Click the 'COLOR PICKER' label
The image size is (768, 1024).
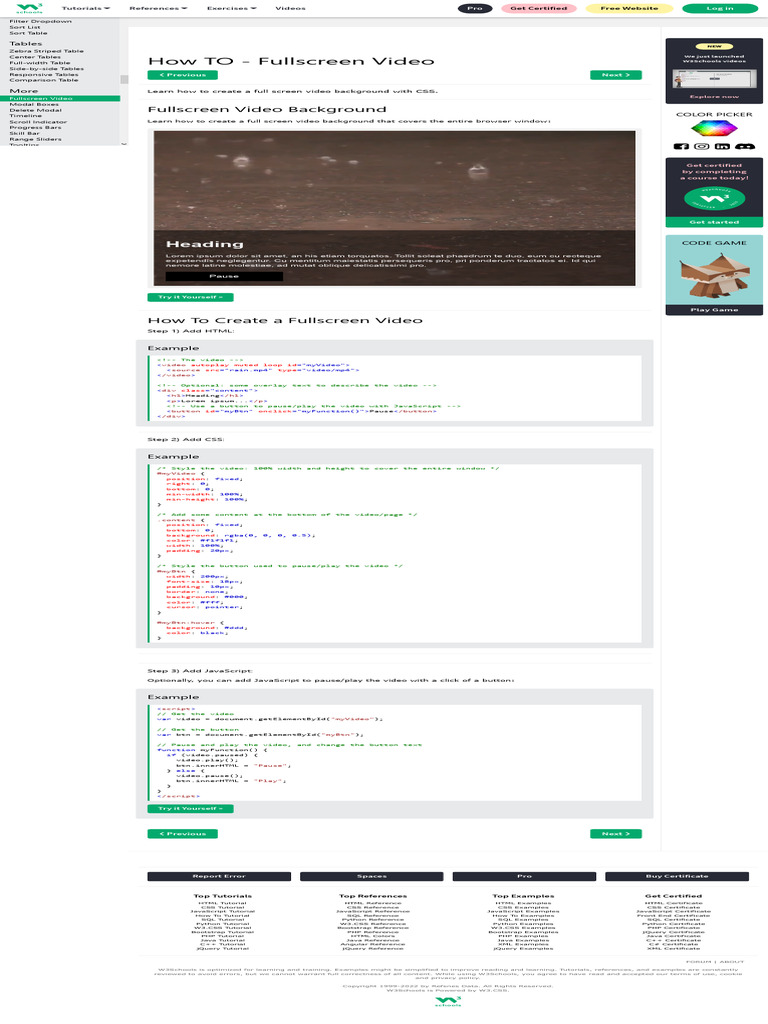click(714, 114)
